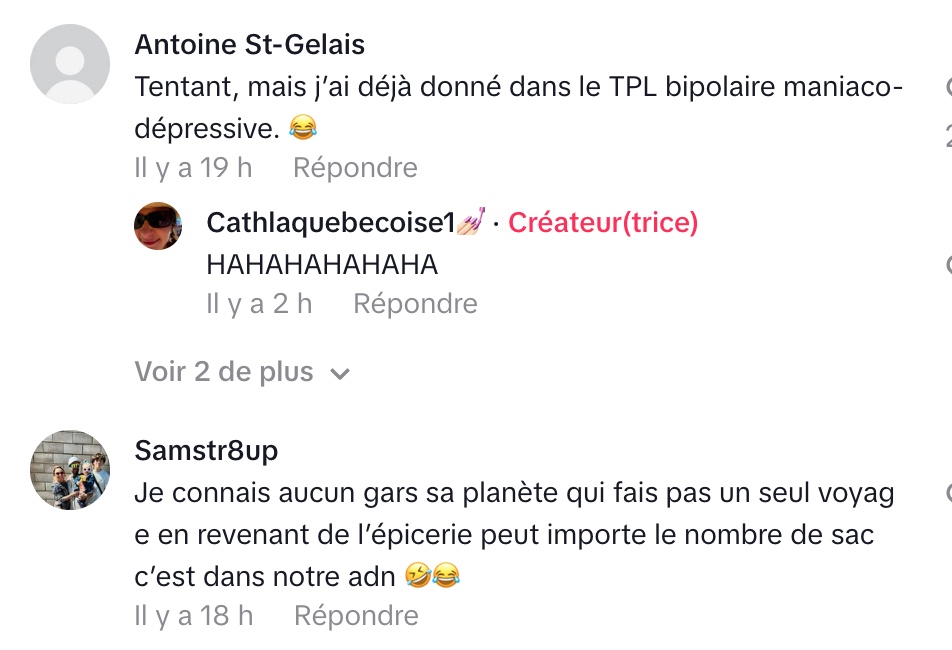Click the "Créateur(trice)" badge label
The width and height of the screenshot is (952, 650).
click(603, 223)
